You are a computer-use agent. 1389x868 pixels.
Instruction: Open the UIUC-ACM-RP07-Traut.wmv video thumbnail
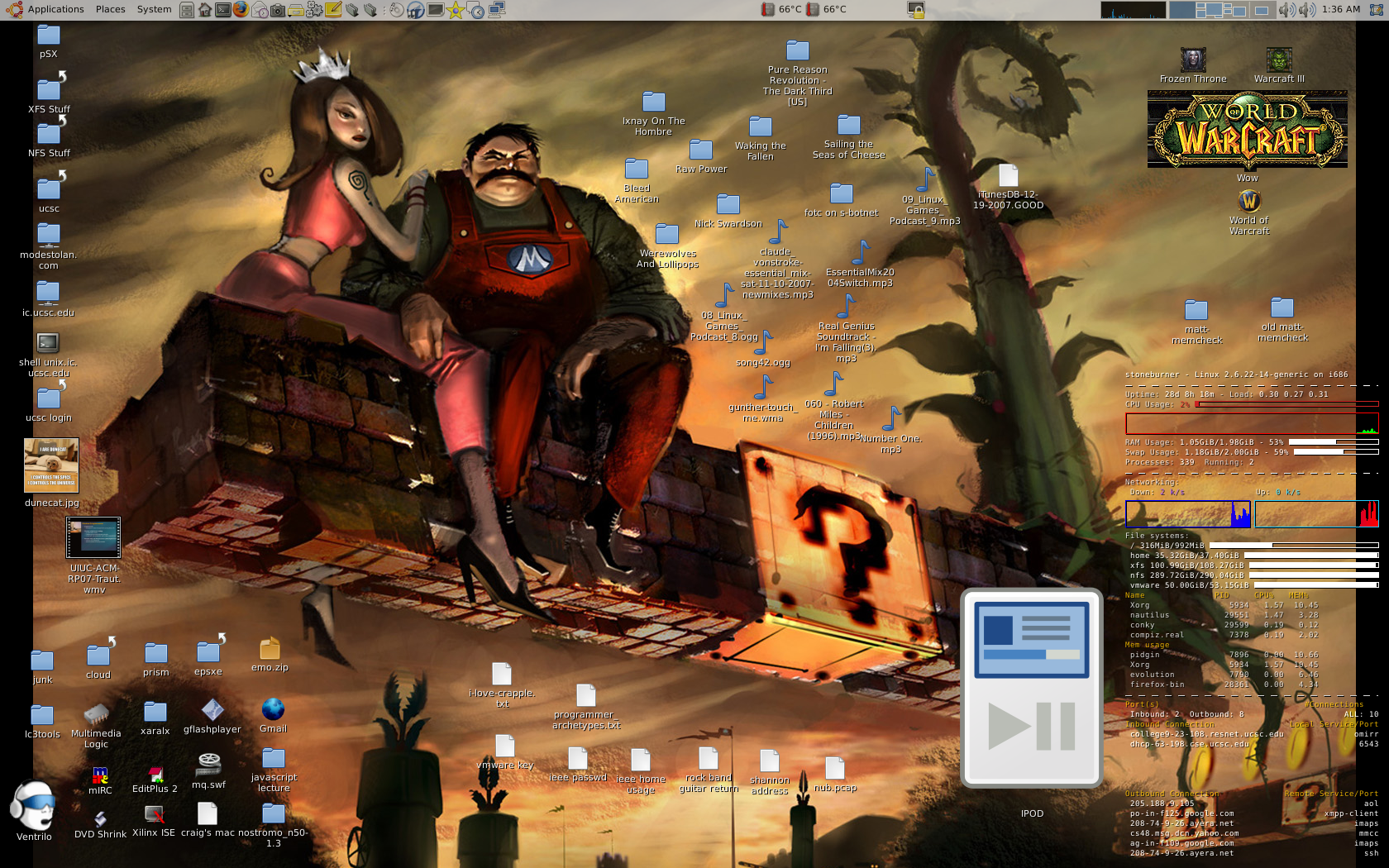pyautogui.click(x=93, y=555)
